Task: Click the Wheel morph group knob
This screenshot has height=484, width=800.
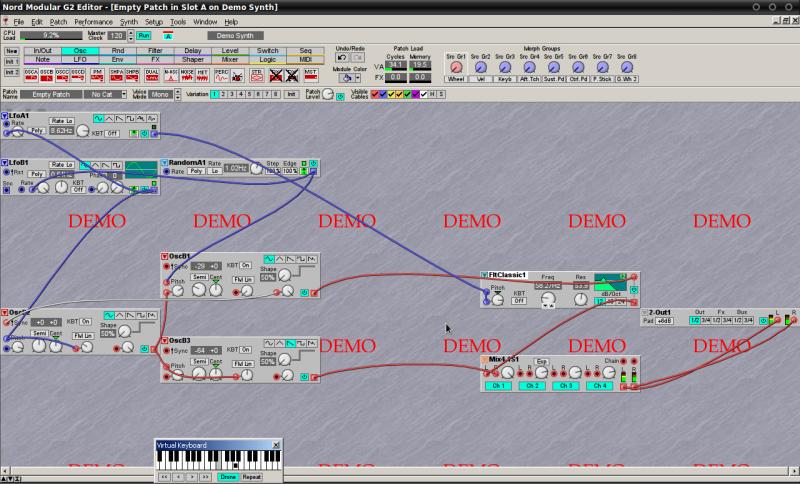Action: 456,67
